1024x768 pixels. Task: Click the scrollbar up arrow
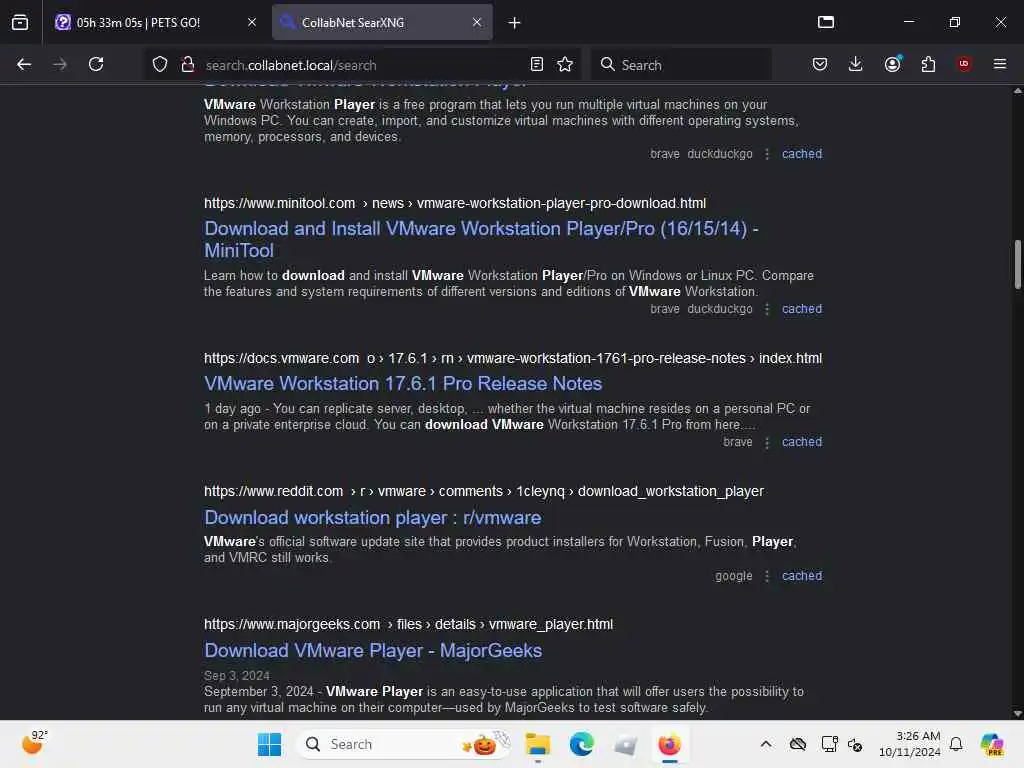tap(1017, 91)
